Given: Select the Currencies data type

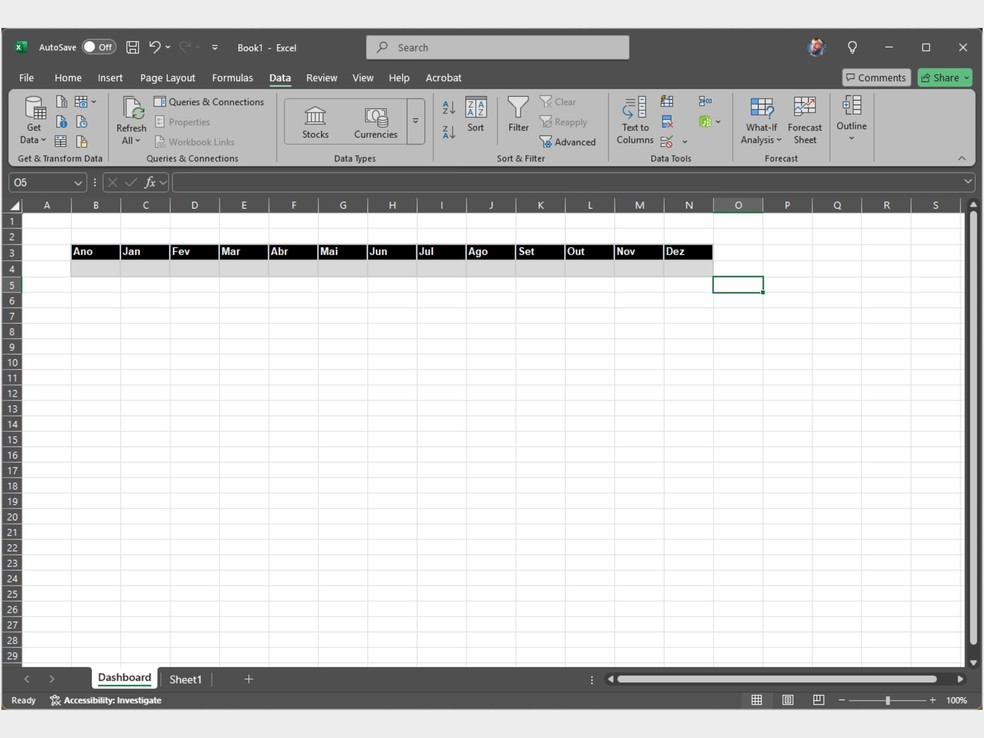Looking at the screenshot, I should click(375, 122).
